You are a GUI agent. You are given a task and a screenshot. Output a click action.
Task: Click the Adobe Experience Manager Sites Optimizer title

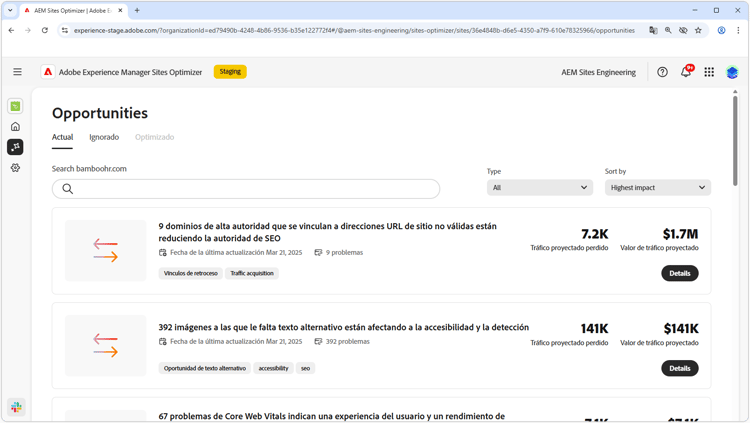(130, 72)
